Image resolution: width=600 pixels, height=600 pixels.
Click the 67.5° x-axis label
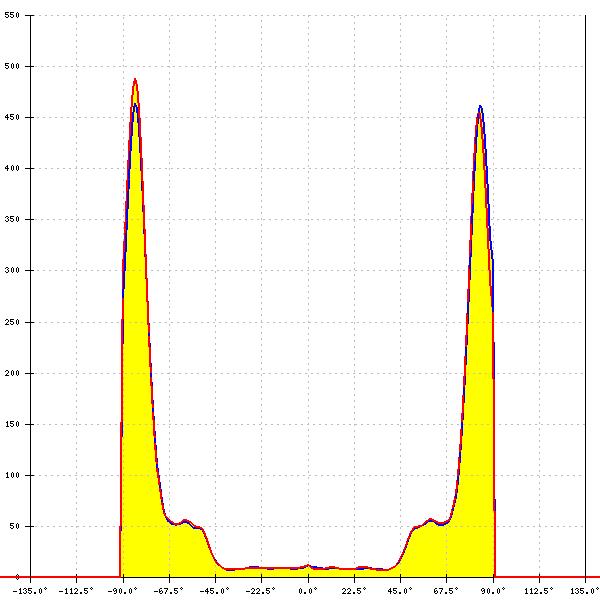[x=447, y=591]
